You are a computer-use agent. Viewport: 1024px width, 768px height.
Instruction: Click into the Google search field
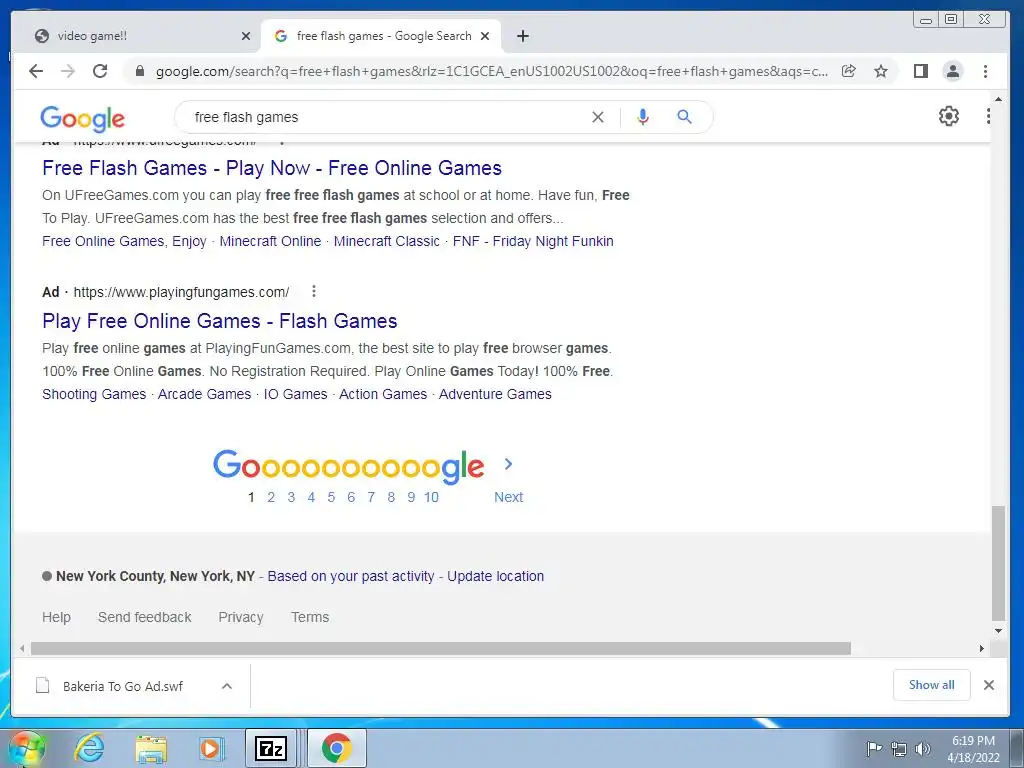385,117
